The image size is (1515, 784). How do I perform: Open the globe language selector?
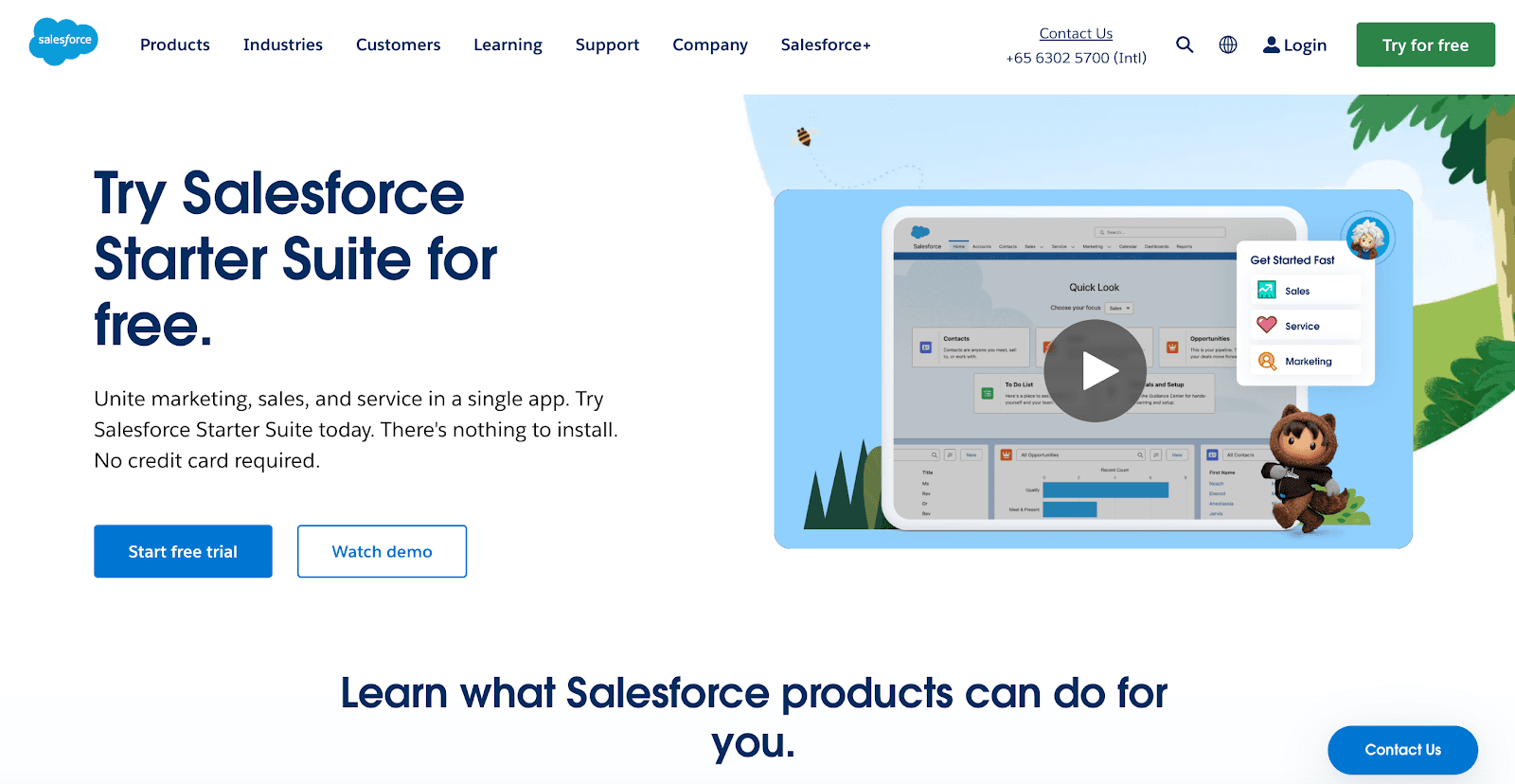pos(1228,45)
